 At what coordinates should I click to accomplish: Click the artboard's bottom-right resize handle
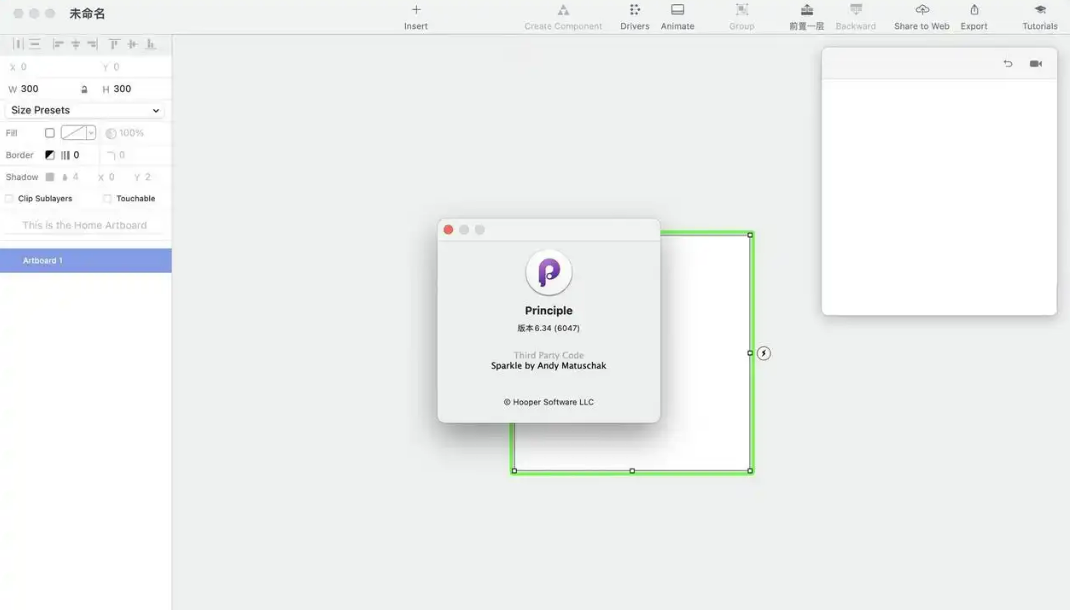(750, 471)
